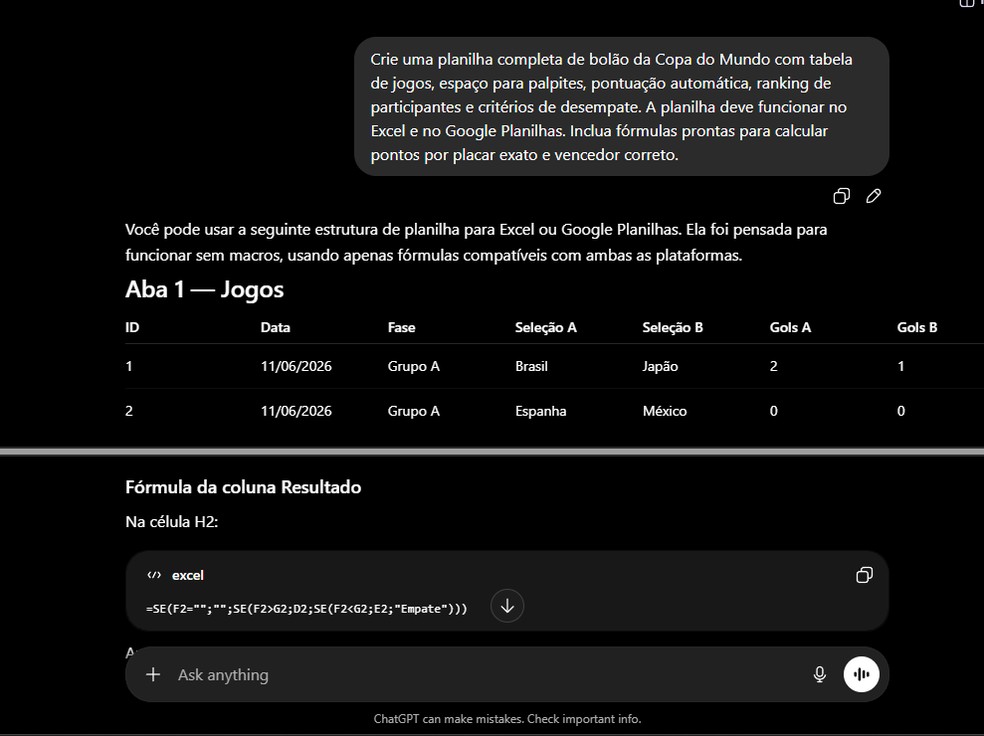This screenshot has width=984, height=736.
Task: Copy the user prompt message
Action: [841, 196]
